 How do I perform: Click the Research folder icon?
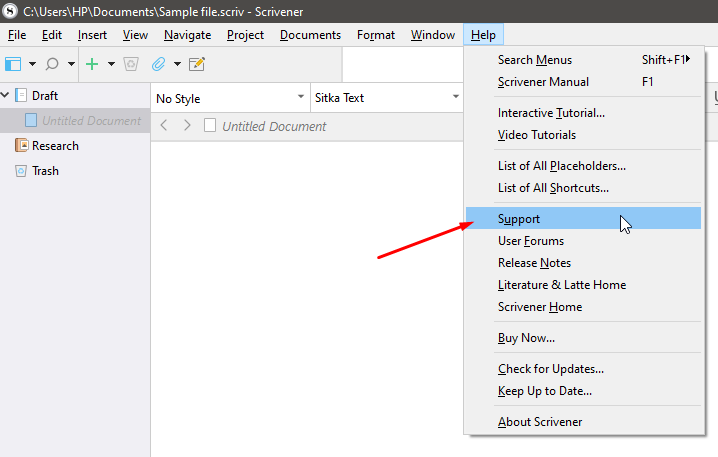(x=21, y=145)
